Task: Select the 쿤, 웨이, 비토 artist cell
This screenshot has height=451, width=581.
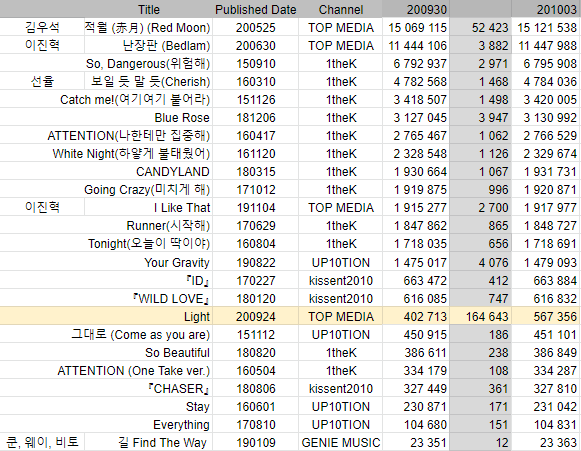Action: (42, 442)
